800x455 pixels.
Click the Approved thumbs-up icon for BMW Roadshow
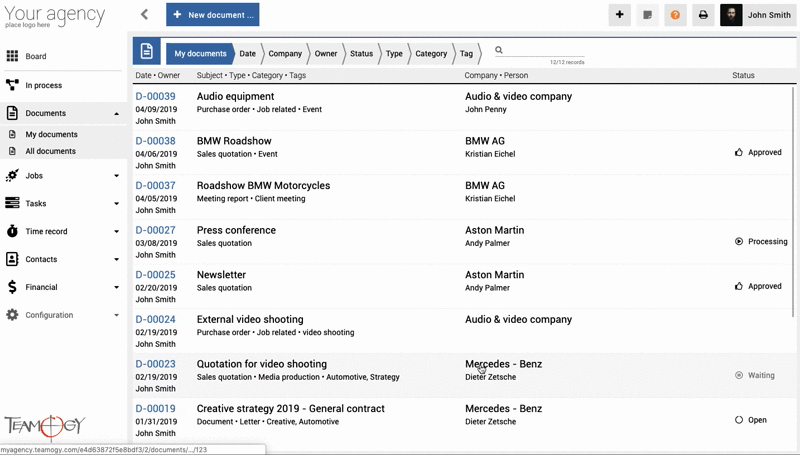click(739, 152)
